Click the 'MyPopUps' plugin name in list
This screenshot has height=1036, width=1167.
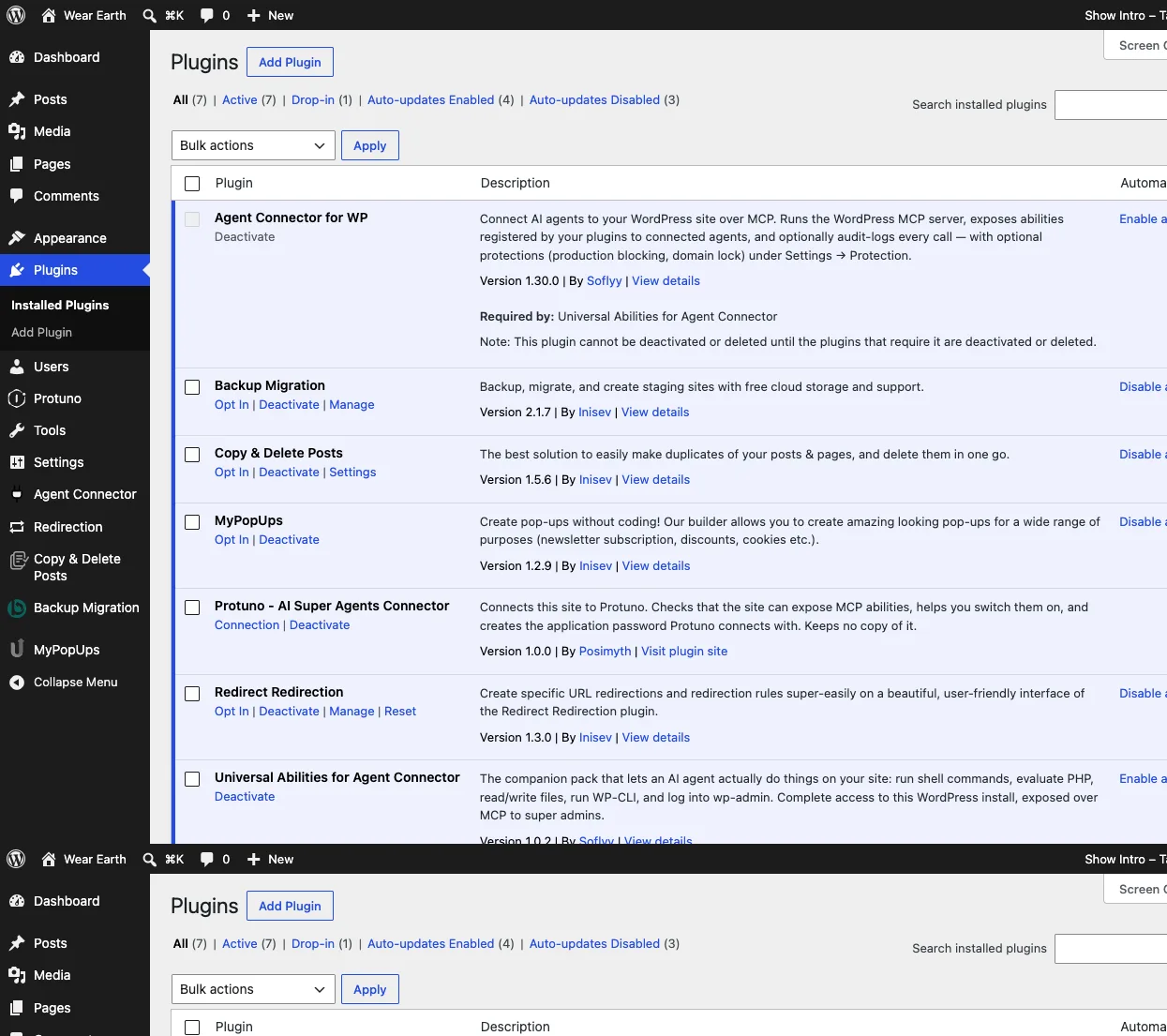[248, 520]
